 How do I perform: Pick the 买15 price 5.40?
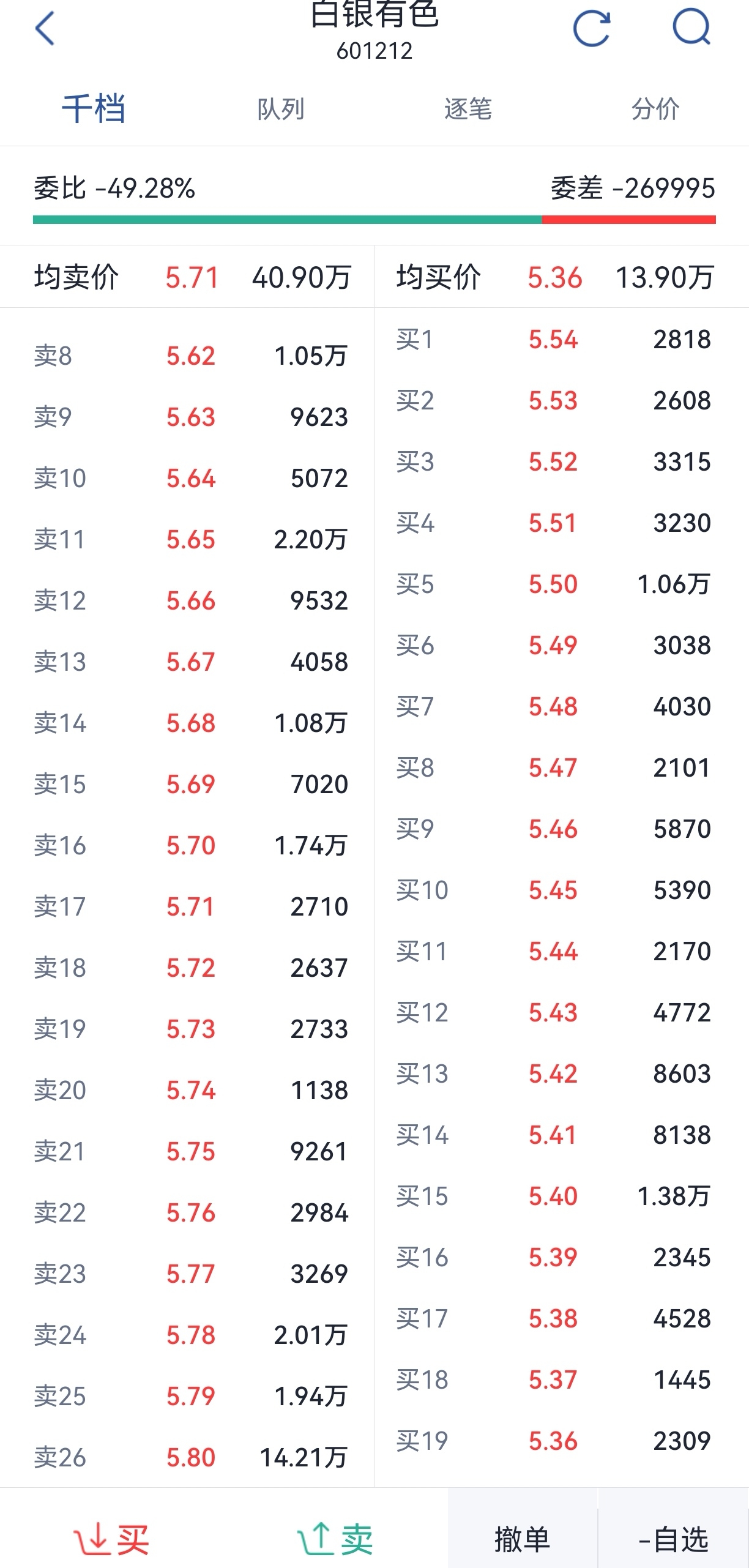point(553,1196)
